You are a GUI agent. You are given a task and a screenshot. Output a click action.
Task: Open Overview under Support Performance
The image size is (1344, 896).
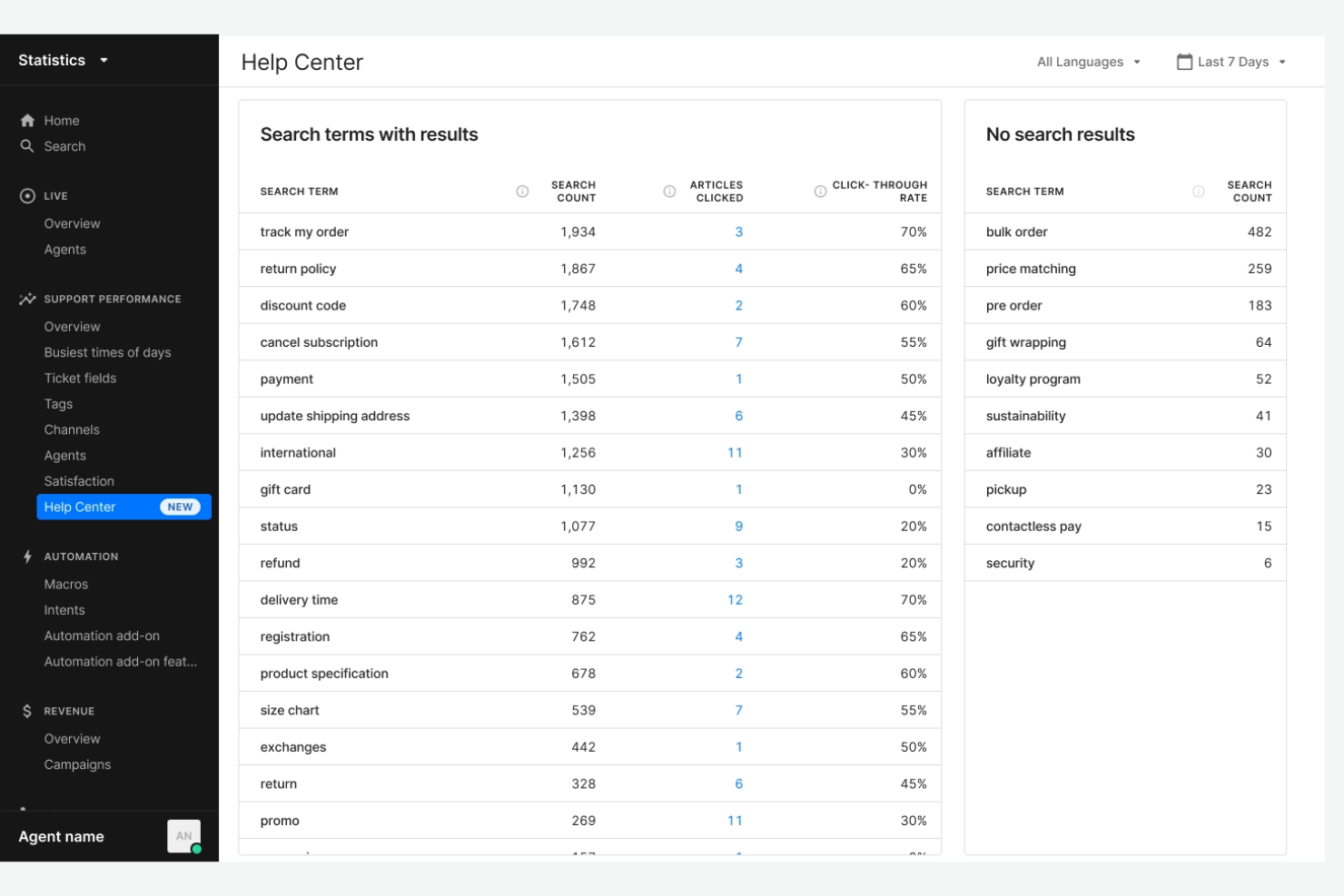coord(73,327)
